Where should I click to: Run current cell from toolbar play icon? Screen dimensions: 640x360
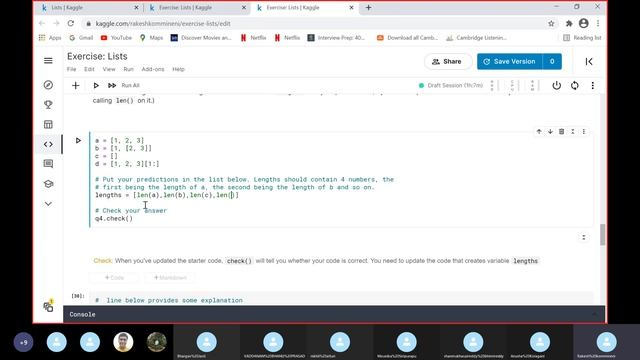pyautogui.click(x=96, y=85)
